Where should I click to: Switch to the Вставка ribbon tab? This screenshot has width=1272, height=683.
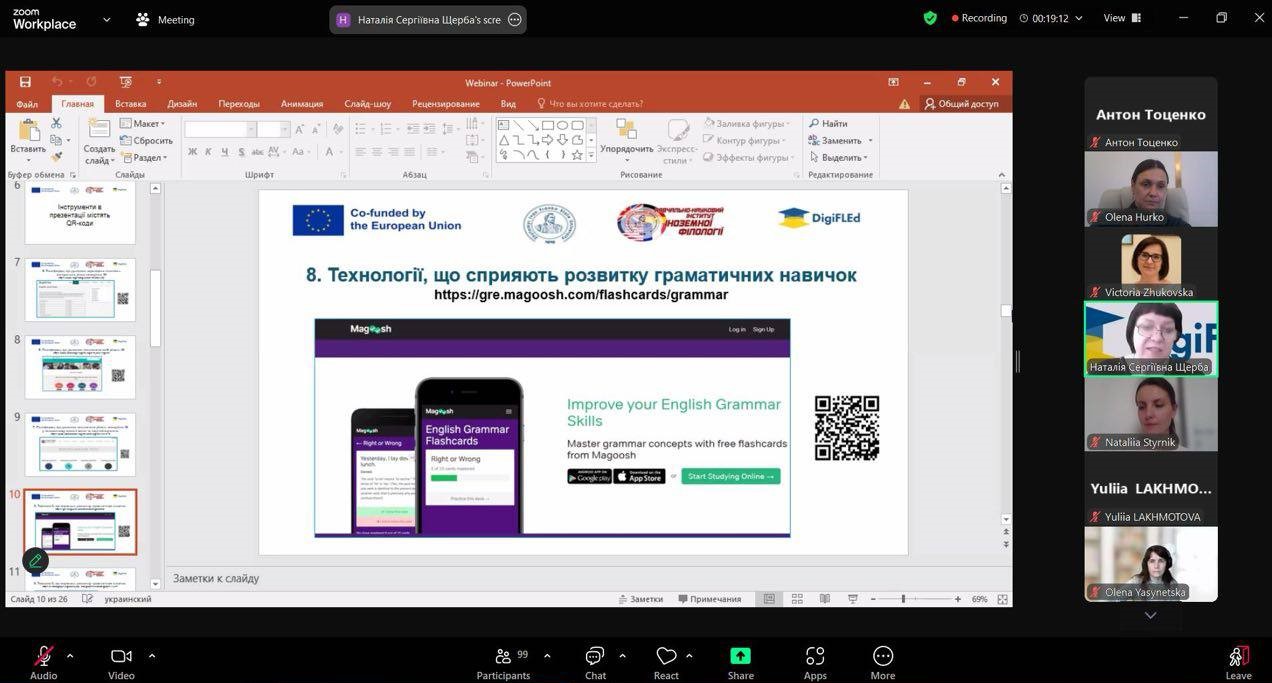tap(130, 104)
